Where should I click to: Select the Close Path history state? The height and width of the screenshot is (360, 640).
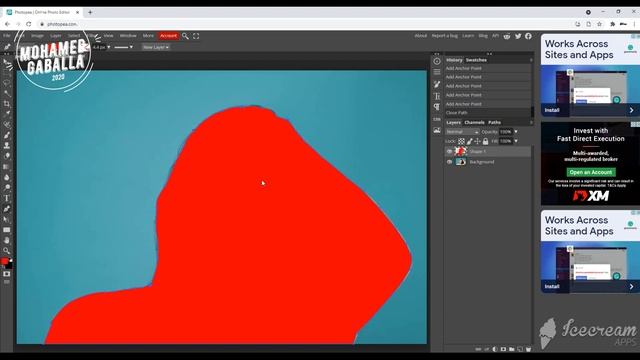click(x=488, y=113)
